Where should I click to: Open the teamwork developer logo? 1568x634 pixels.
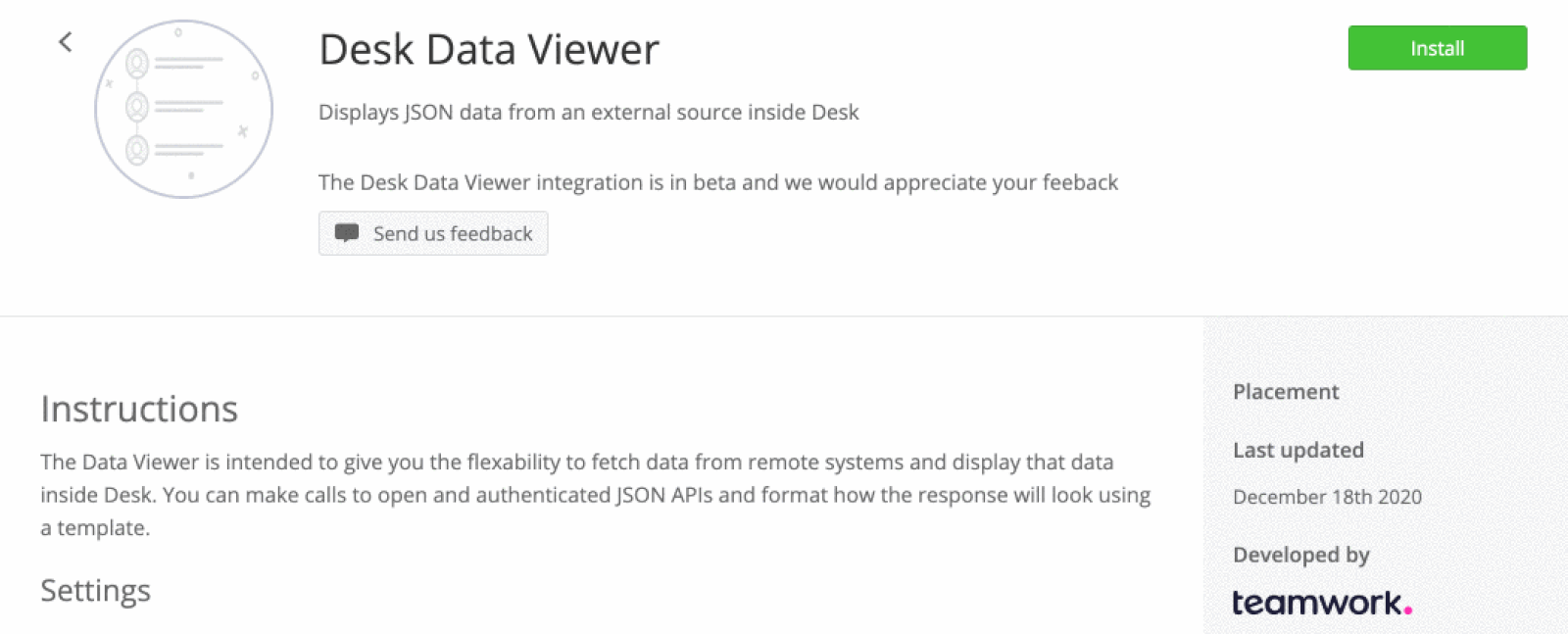(x=1320, y=603)
